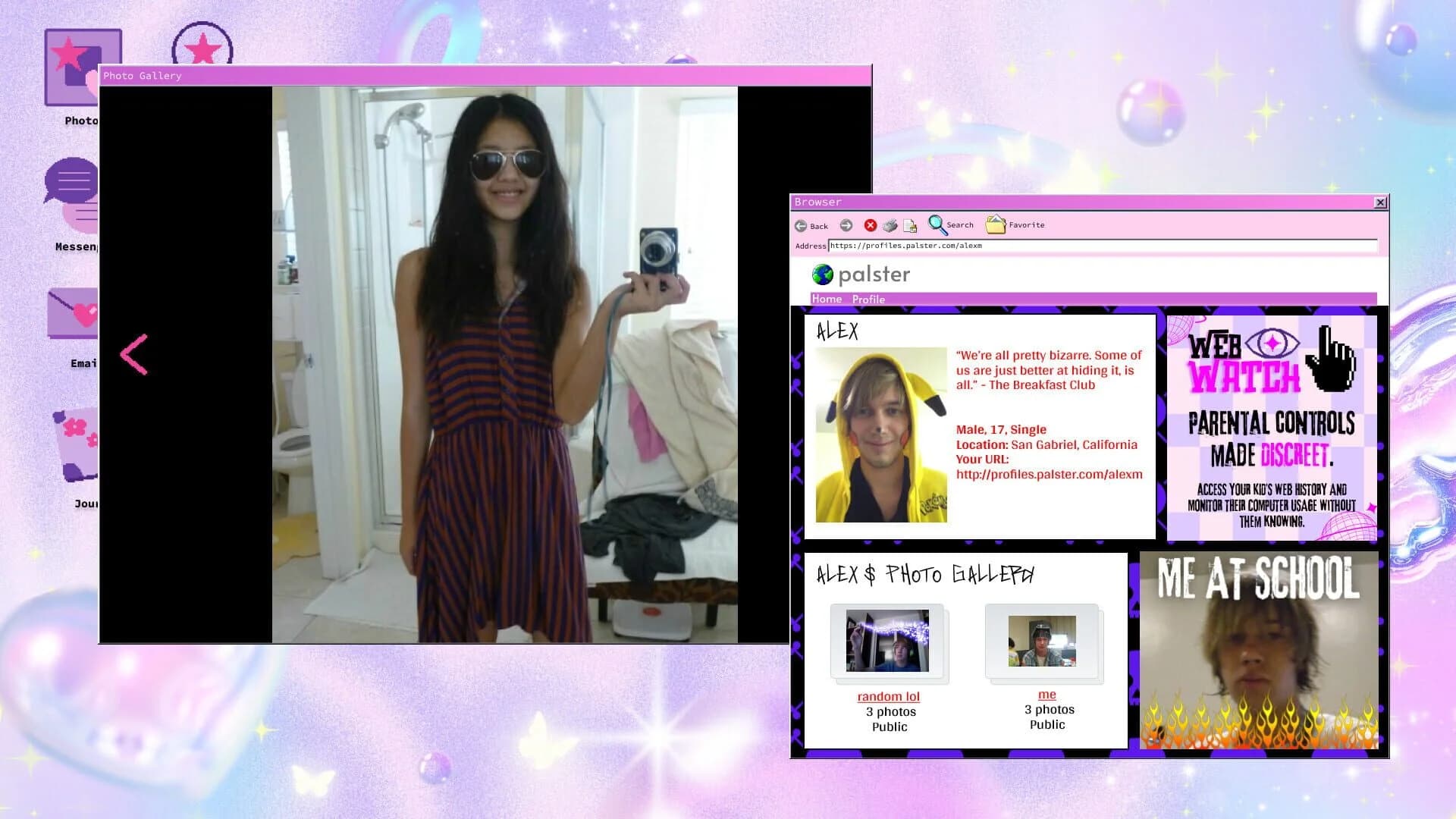Switch to the Profile tab
Image resolution: width=1456 pixels, height=819 pixels.
coord(869,300)
